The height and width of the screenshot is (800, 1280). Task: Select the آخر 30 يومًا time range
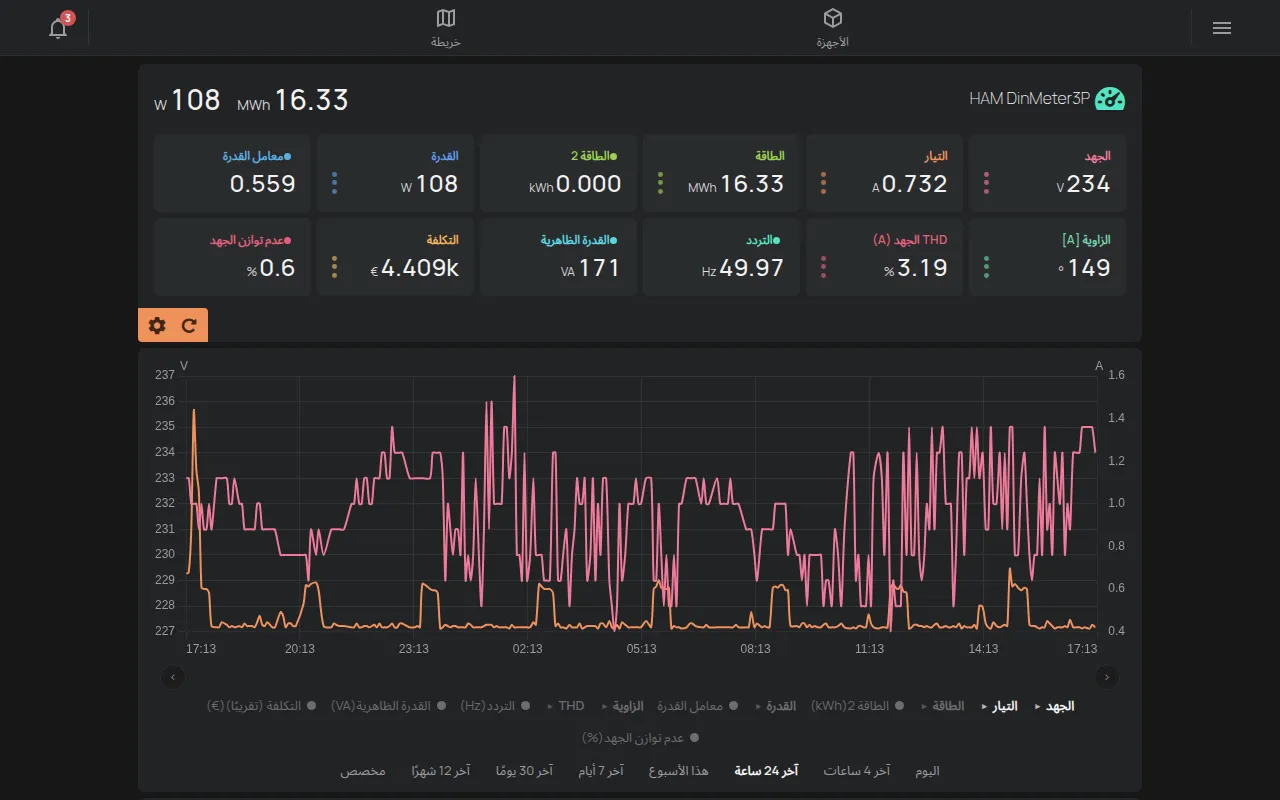point(525,771)
